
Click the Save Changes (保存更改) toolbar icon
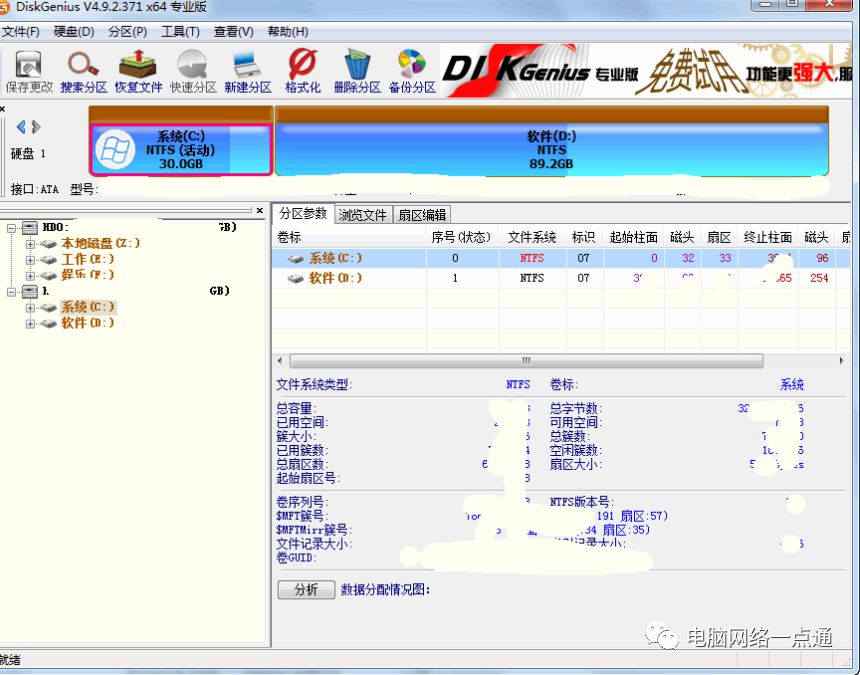click(x=29, y=71)
